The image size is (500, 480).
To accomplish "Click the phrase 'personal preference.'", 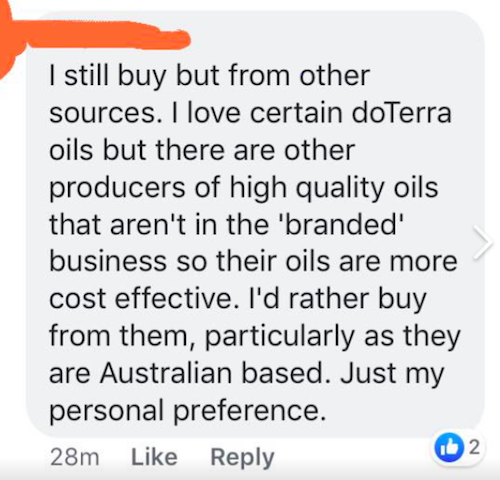I will [187, 411].
